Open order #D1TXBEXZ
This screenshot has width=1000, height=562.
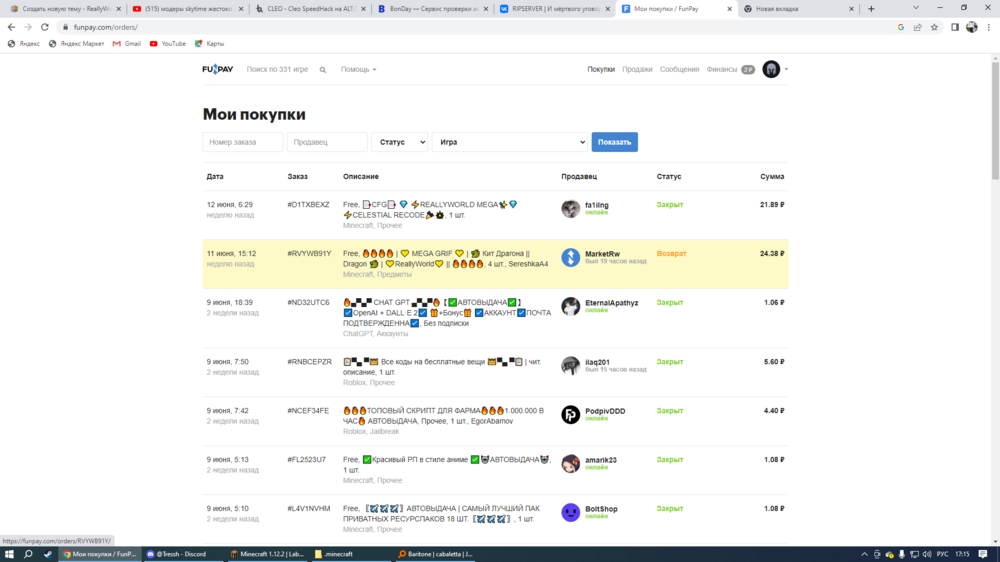[x=309, y=205]
